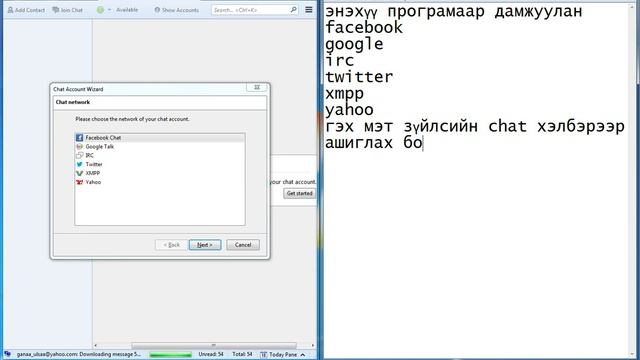Click the word google in the text editor
Screen dimensions: 640x360
[354, 44]
